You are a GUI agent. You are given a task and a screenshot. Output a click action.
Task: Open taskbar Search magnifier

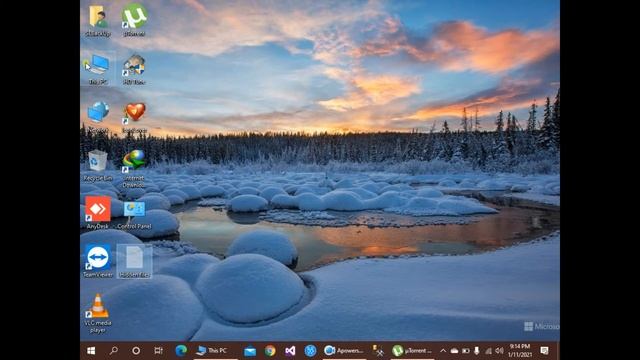pyautogui.click(x=114, y=351)
